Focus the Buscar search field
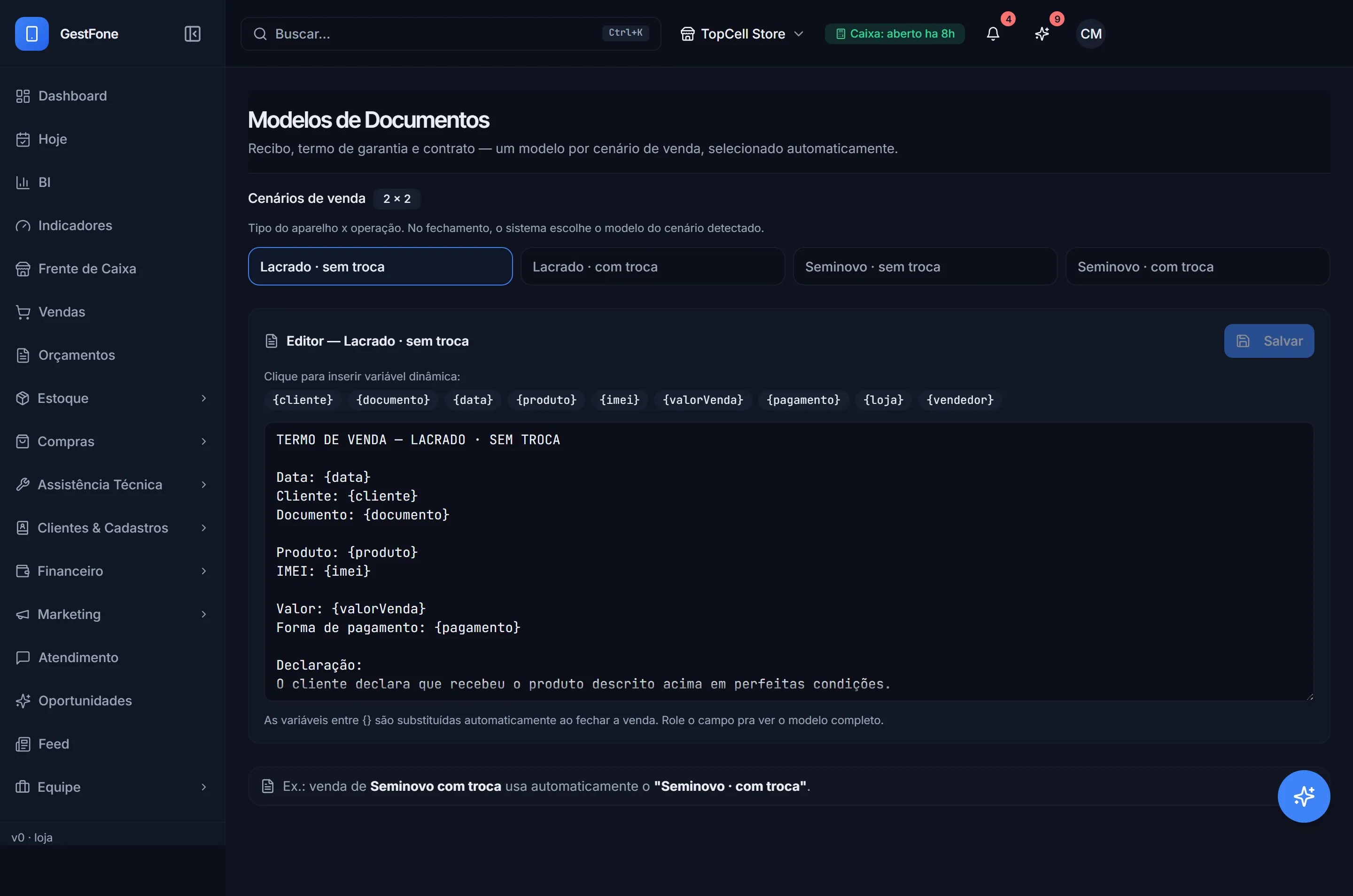Viewport: 1353px width, 896px height. 451,34
